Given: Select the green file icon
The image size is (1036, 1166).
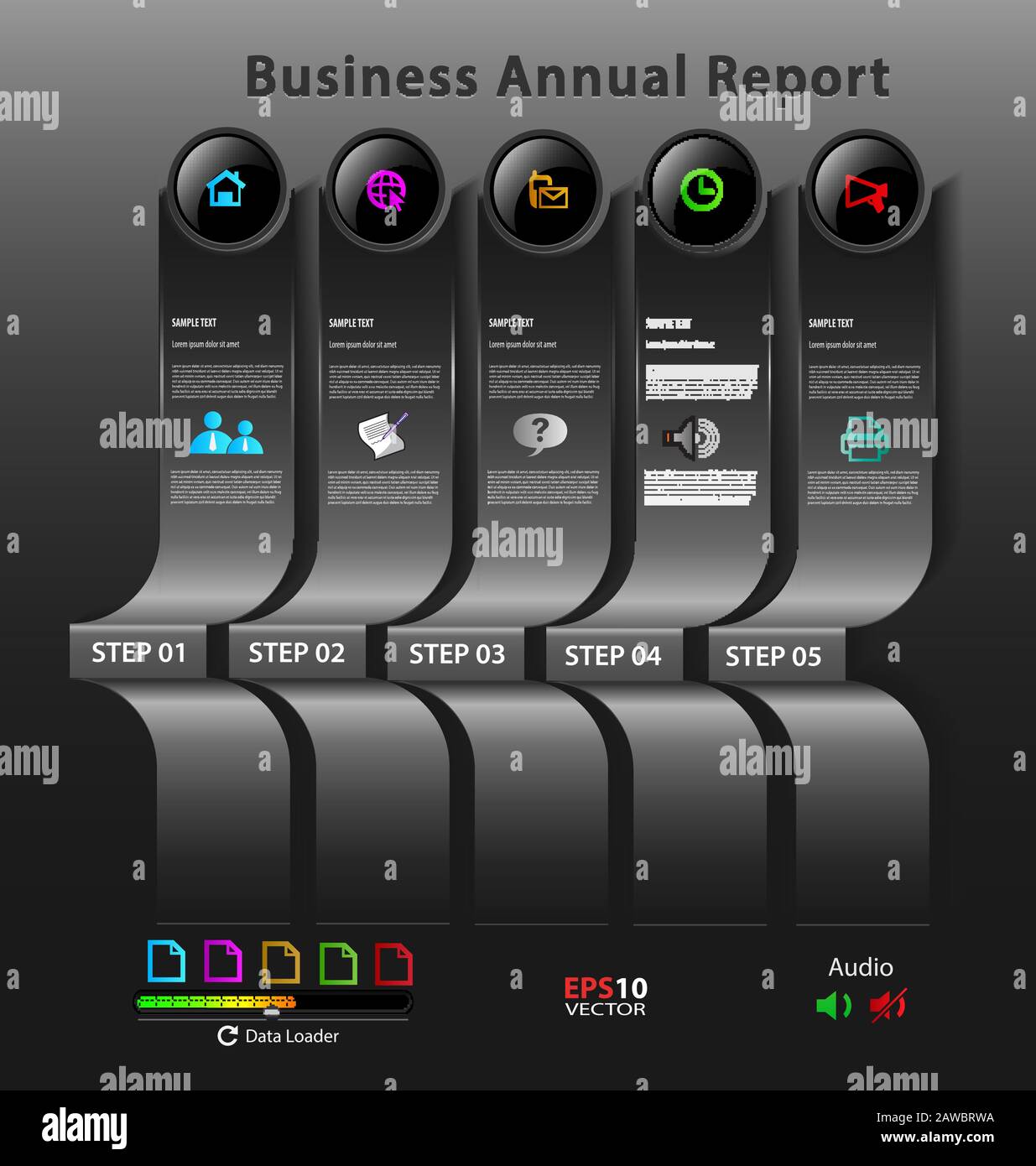Looking at the screenshot, I should [x=338, y=963].
